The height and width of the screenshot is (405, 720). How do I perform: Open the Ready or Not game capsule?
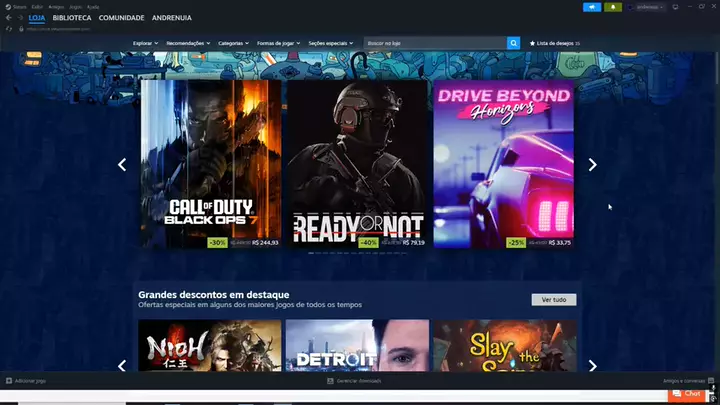pyautogui.click(x=357, y=165)
